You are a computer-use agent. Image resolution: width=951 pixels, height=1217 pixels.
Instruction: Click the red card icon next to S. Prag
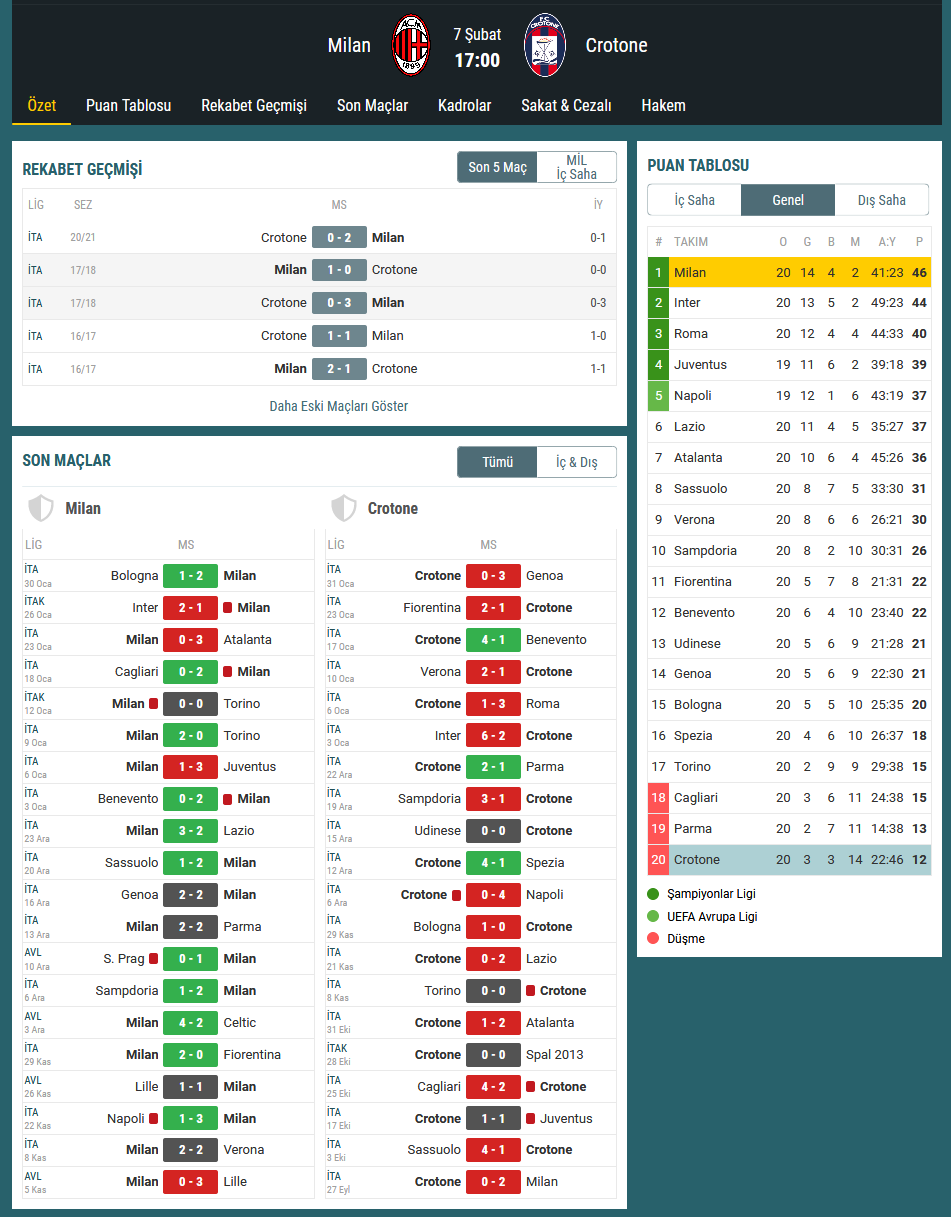(x=154, y=959)
